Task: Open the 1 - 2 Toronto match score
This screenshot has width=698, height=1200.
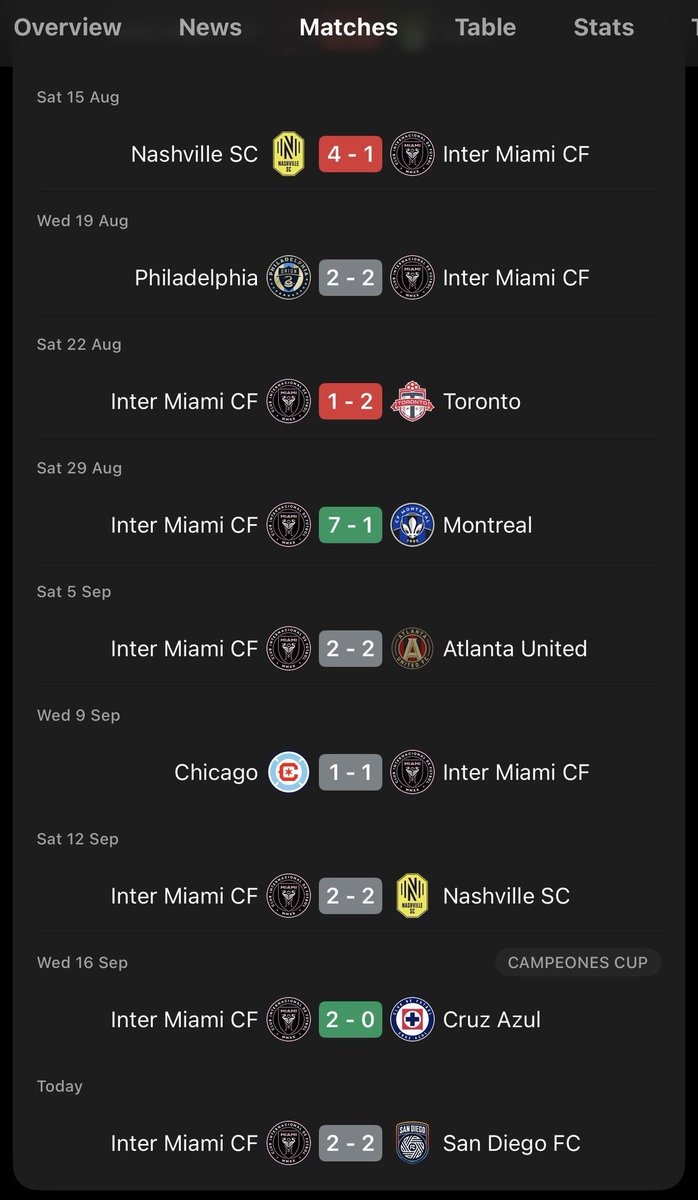Action: coord(351,402)
